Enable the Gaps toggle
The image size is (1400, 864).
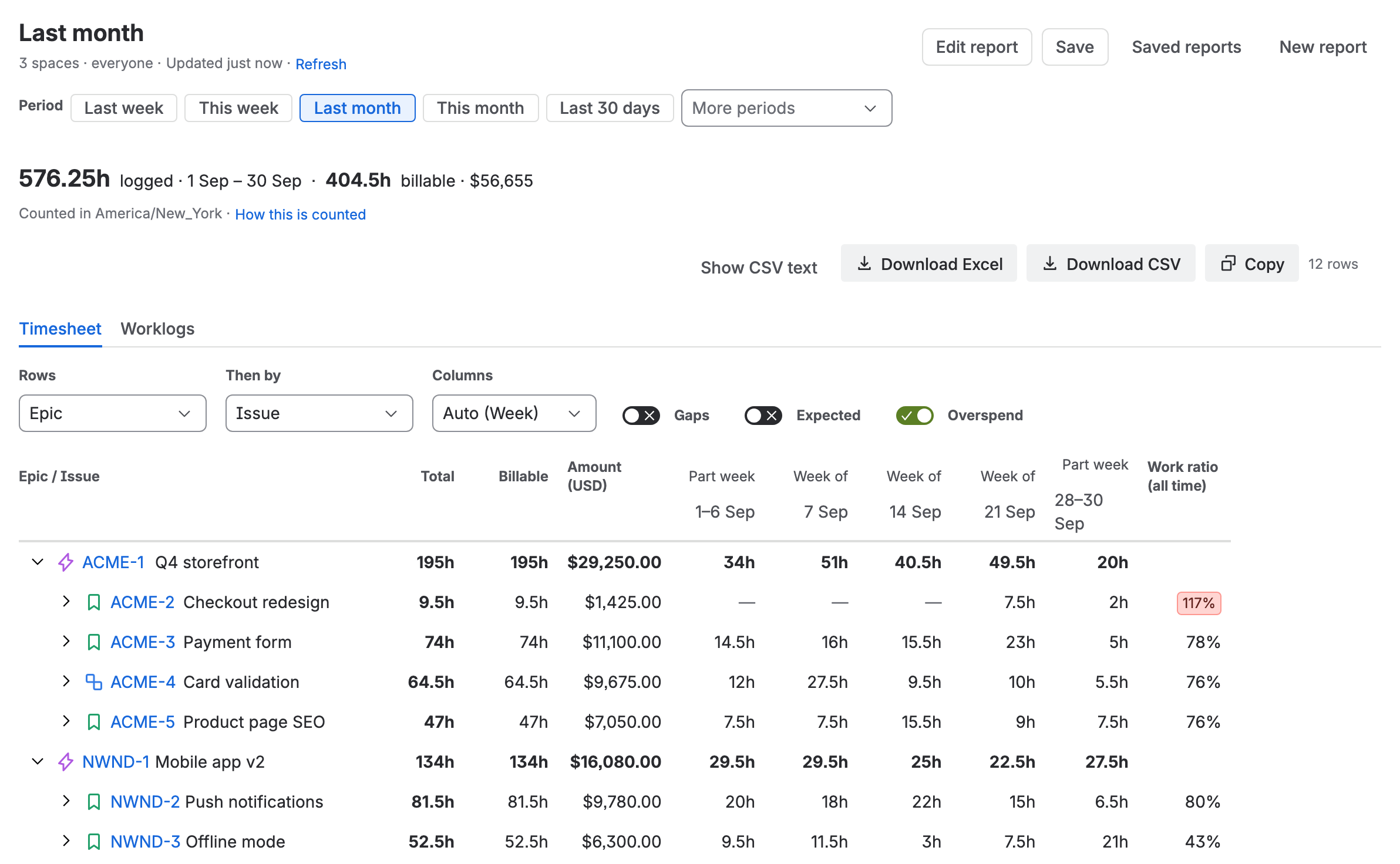[641, 416]
